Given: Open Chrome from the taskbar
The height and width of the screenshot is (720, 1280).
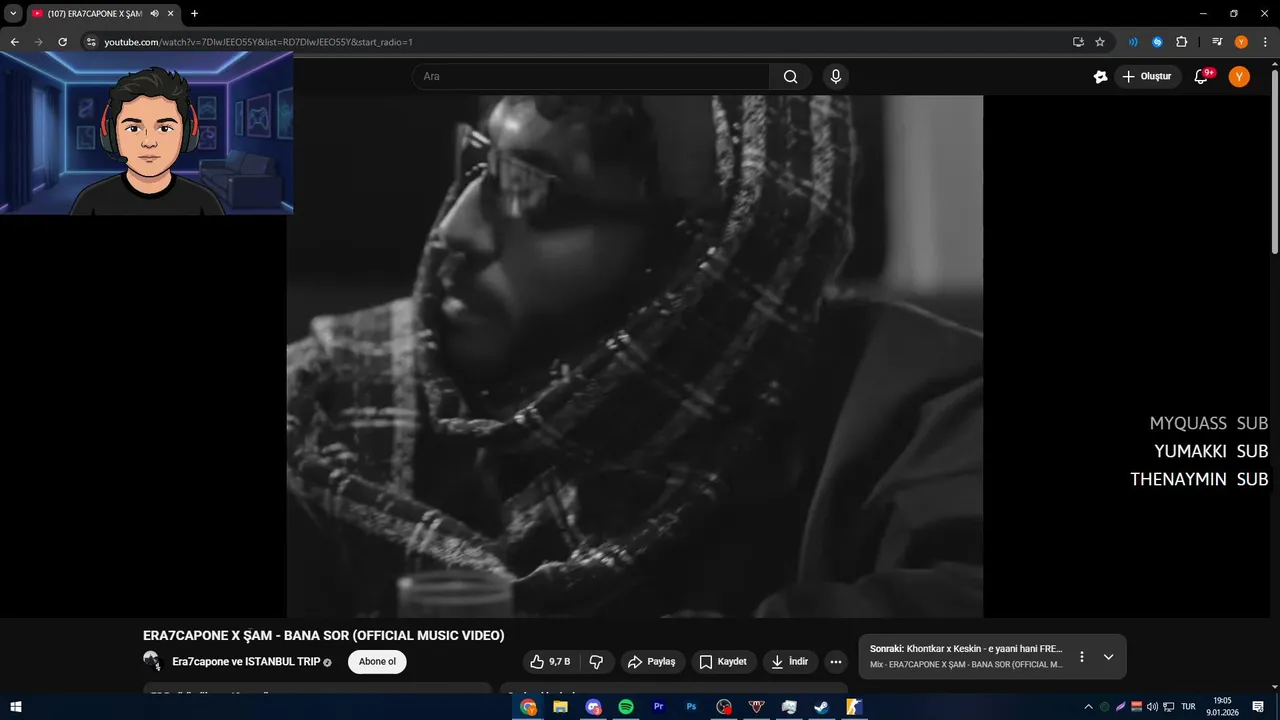Looking at the screenshot, I should pyautogui.click(x=528, y=707).
